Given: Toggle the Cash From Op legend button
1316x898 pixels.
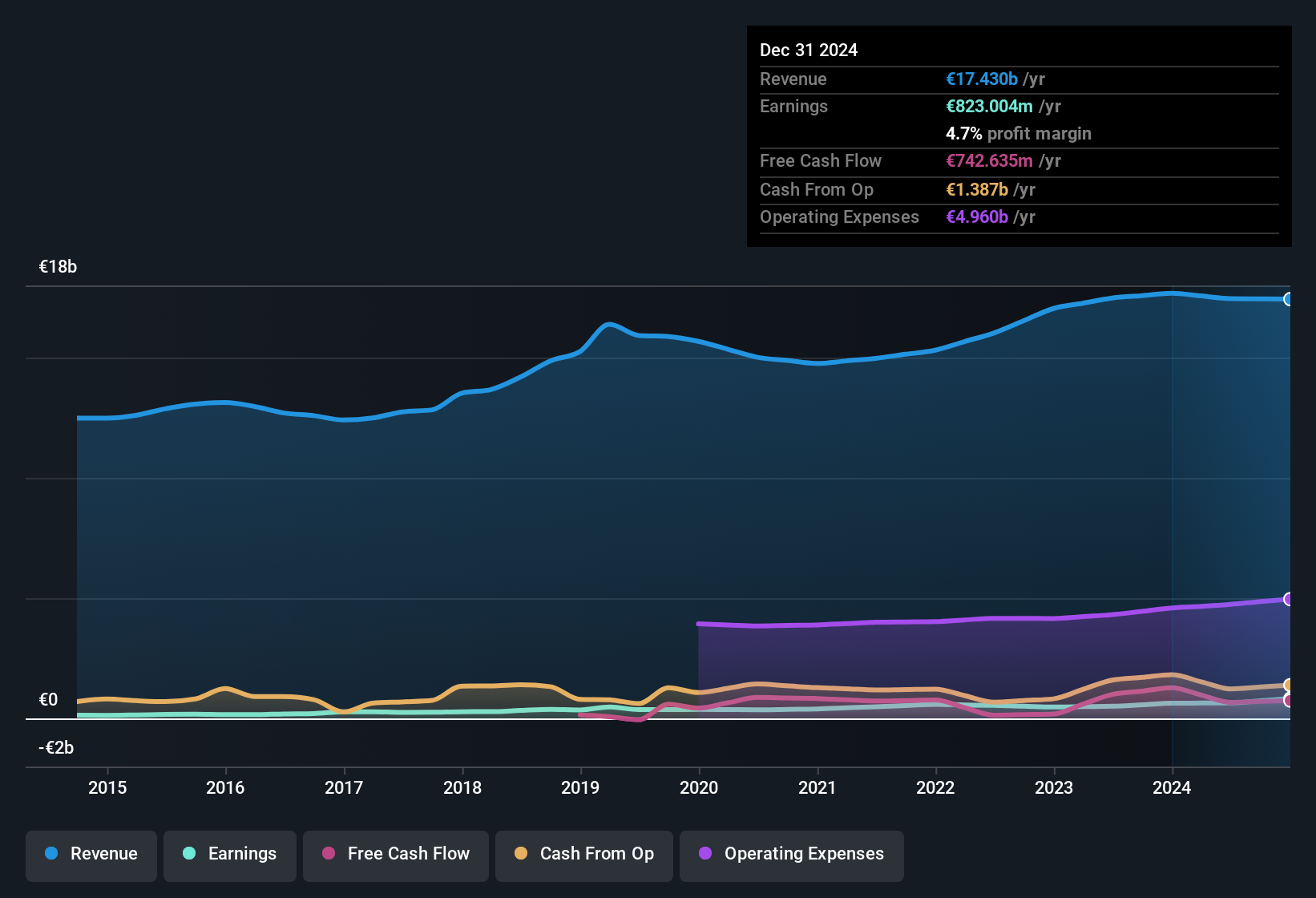Looking at the screenshot, I should 584,856.
